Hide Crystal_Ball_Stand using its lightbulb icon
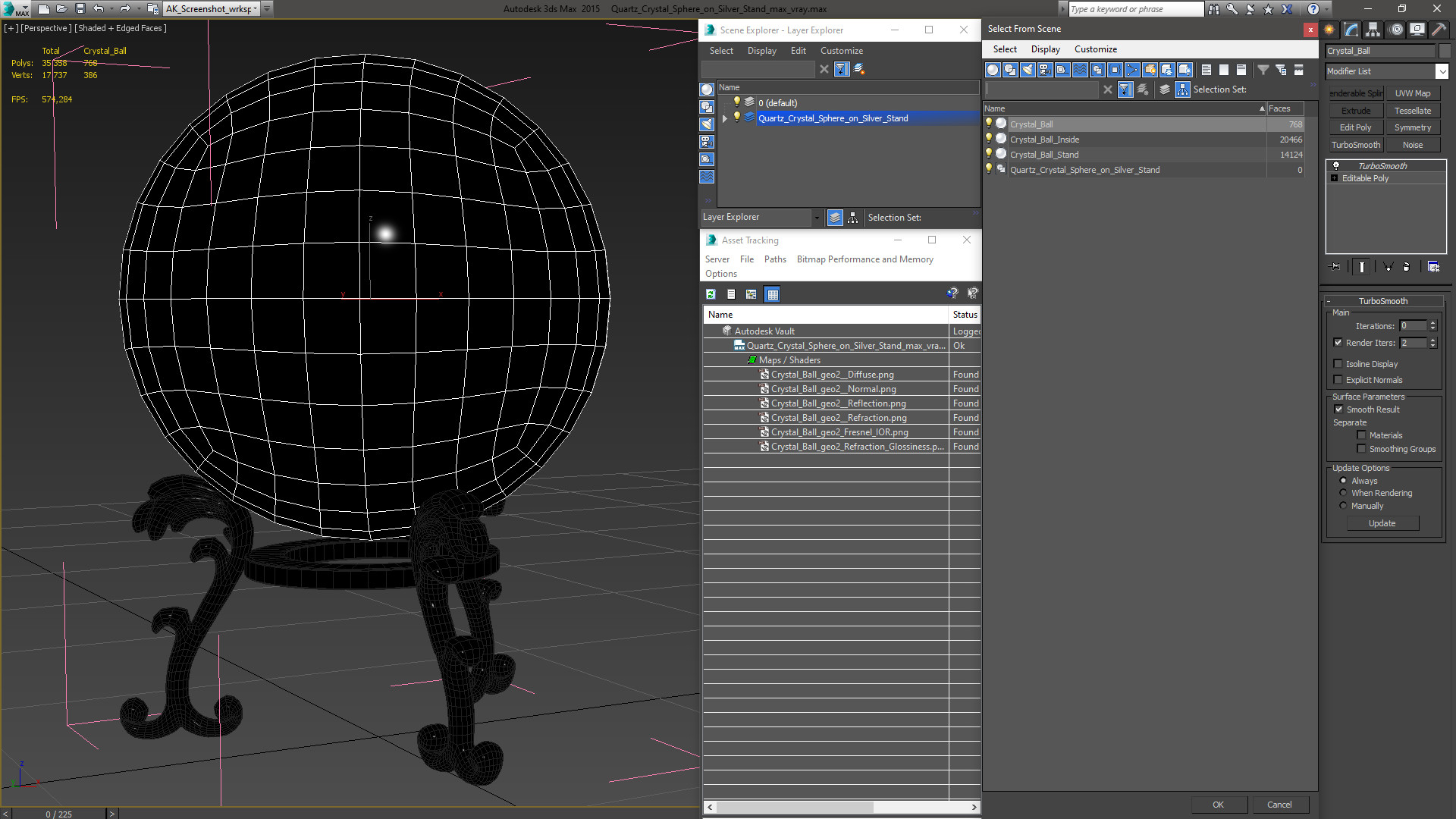The width and height of the screenshot is (1456, 819). (988, 154)
